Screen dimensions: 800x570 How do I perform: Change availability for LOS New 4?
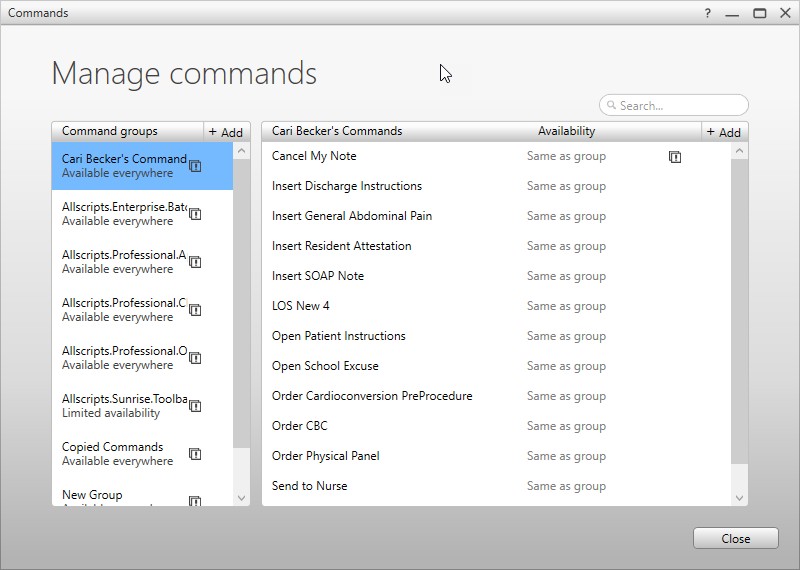coord(566,306)
